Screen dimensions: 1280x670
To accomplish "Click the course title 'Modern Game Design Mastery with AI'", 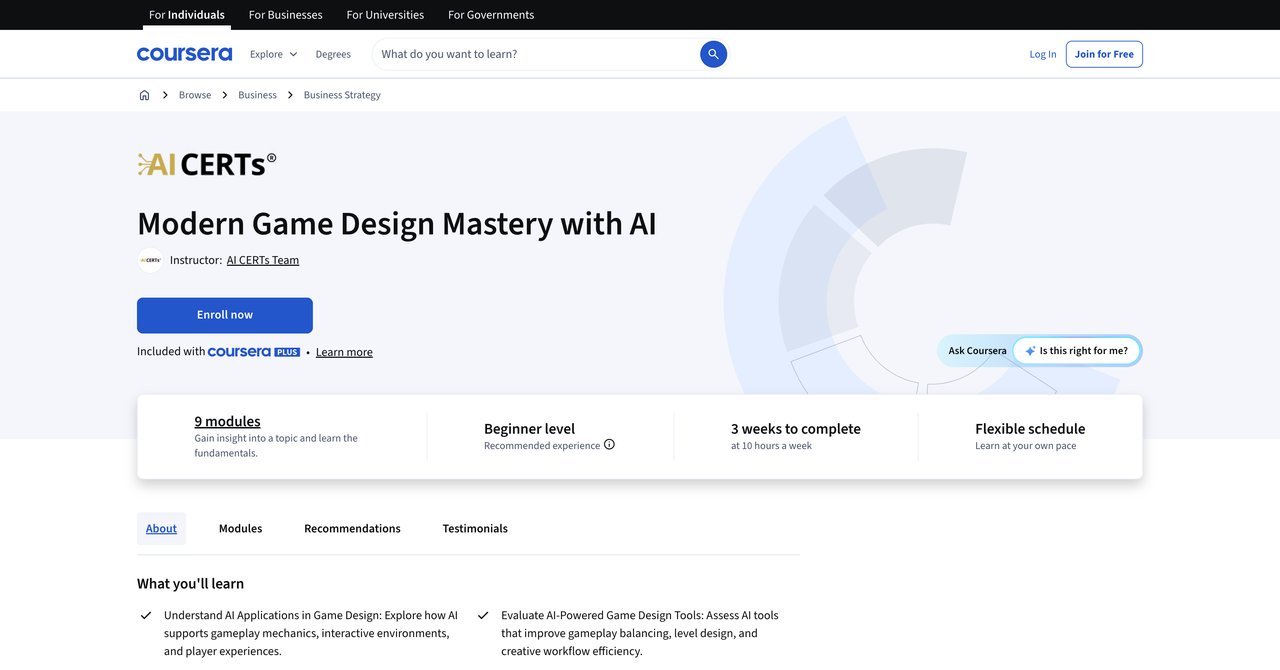I will pos(397,223).
